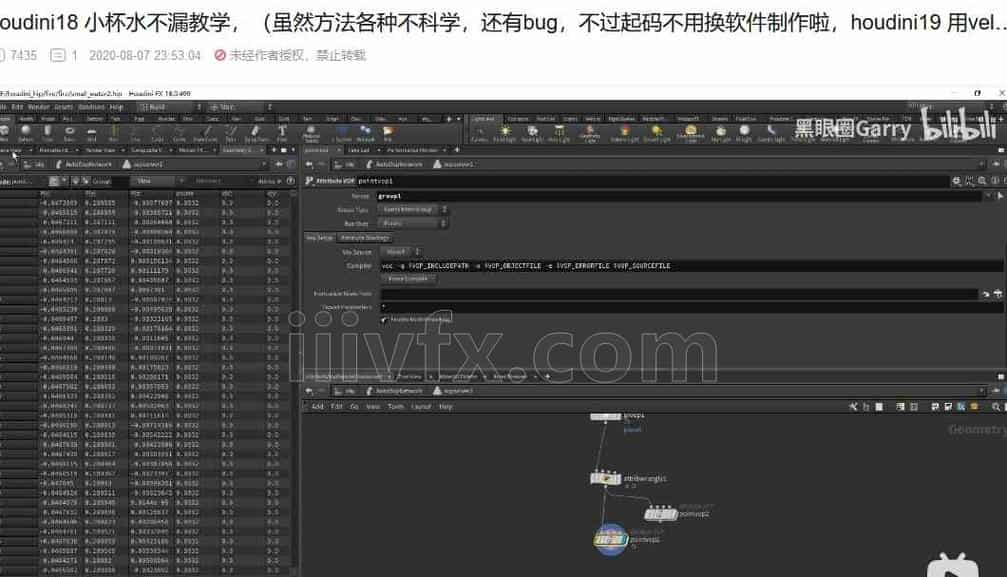Open the Run Over dropdown
The image size is (1007, 577).
(413, 223)
